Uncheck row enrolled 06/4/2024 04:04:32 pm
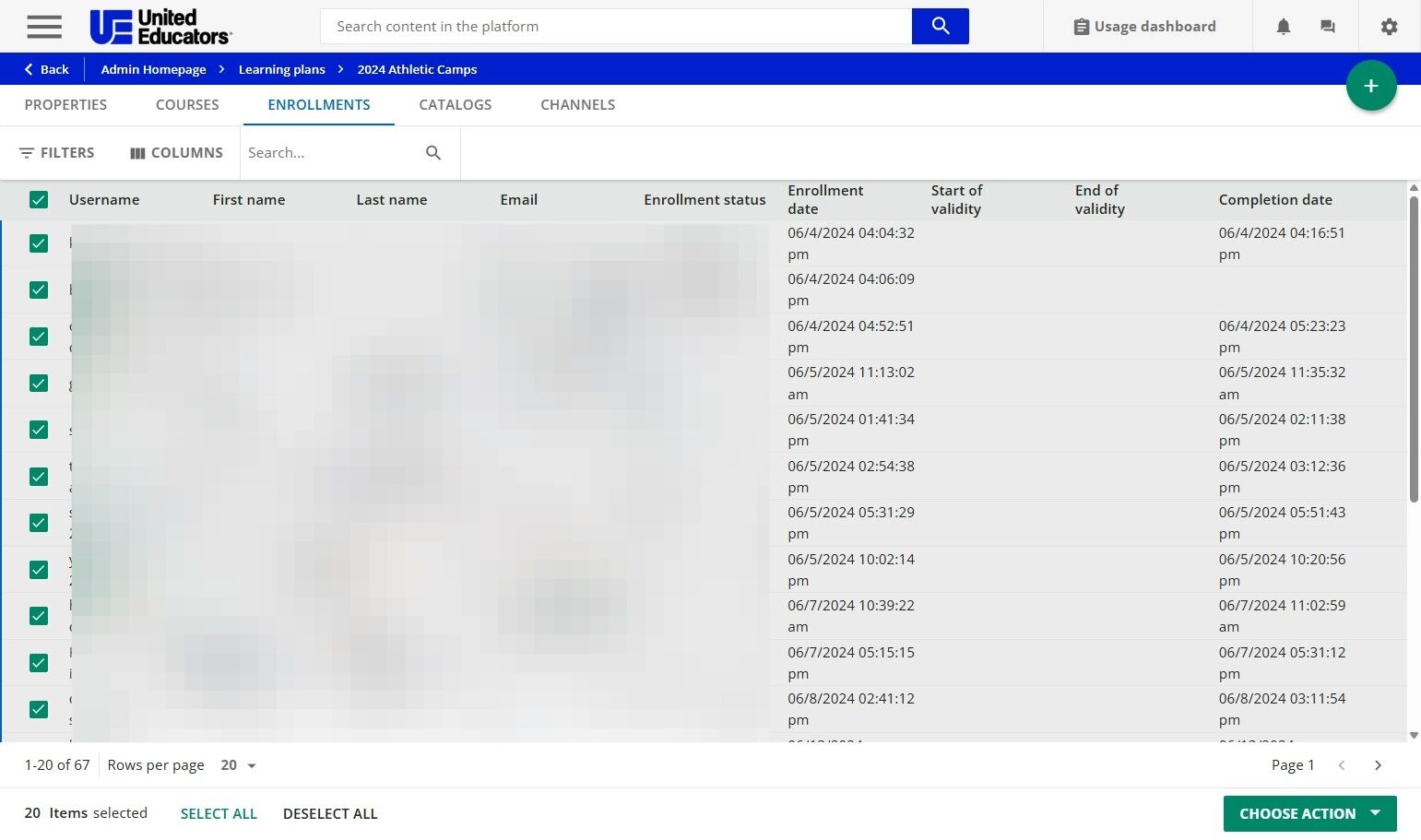This screenshot has height=840, width=1421. [39, 243]
